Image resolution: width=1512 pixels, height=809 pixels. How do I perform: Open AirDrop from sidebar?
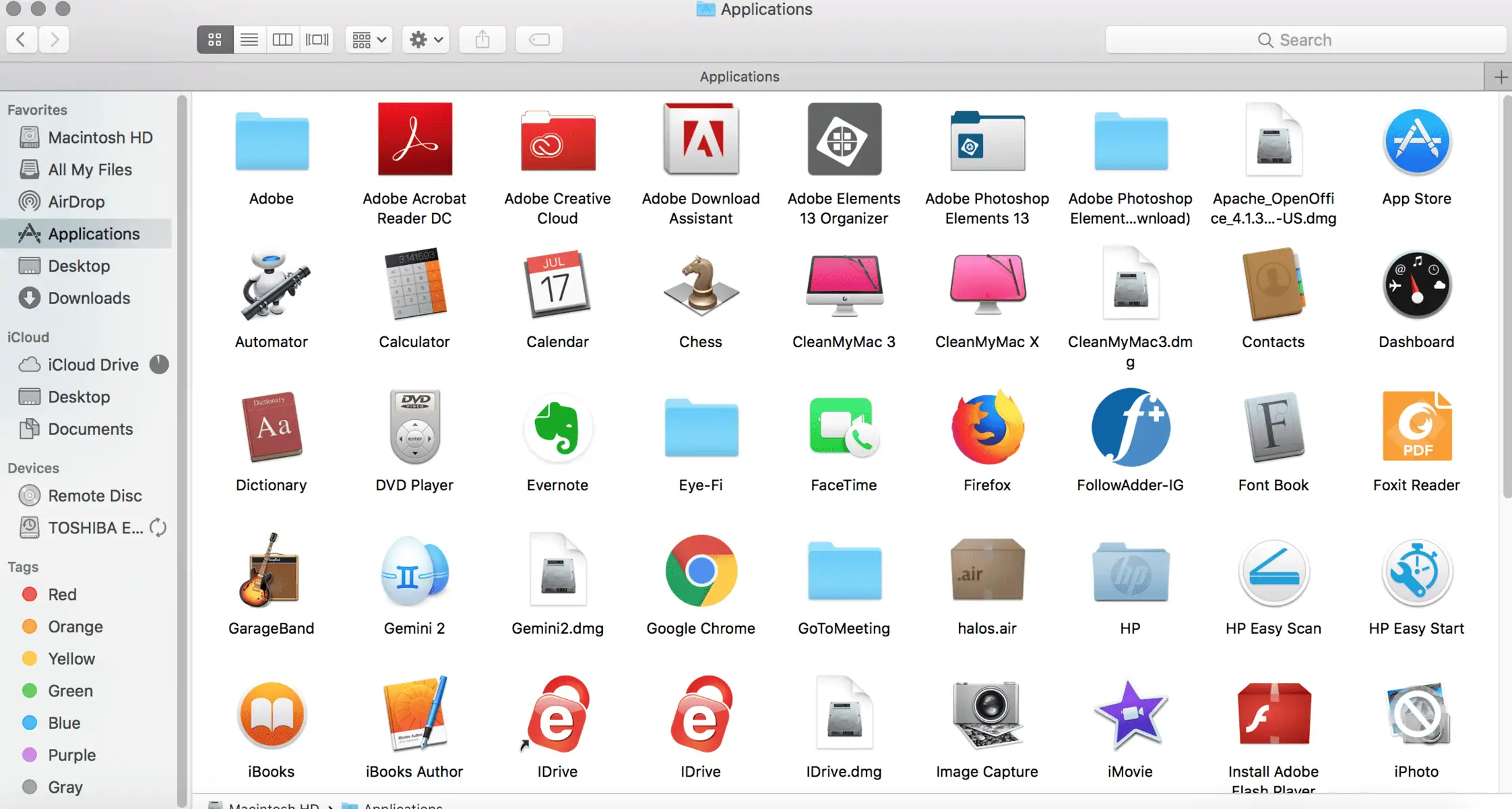pos(86,202)
